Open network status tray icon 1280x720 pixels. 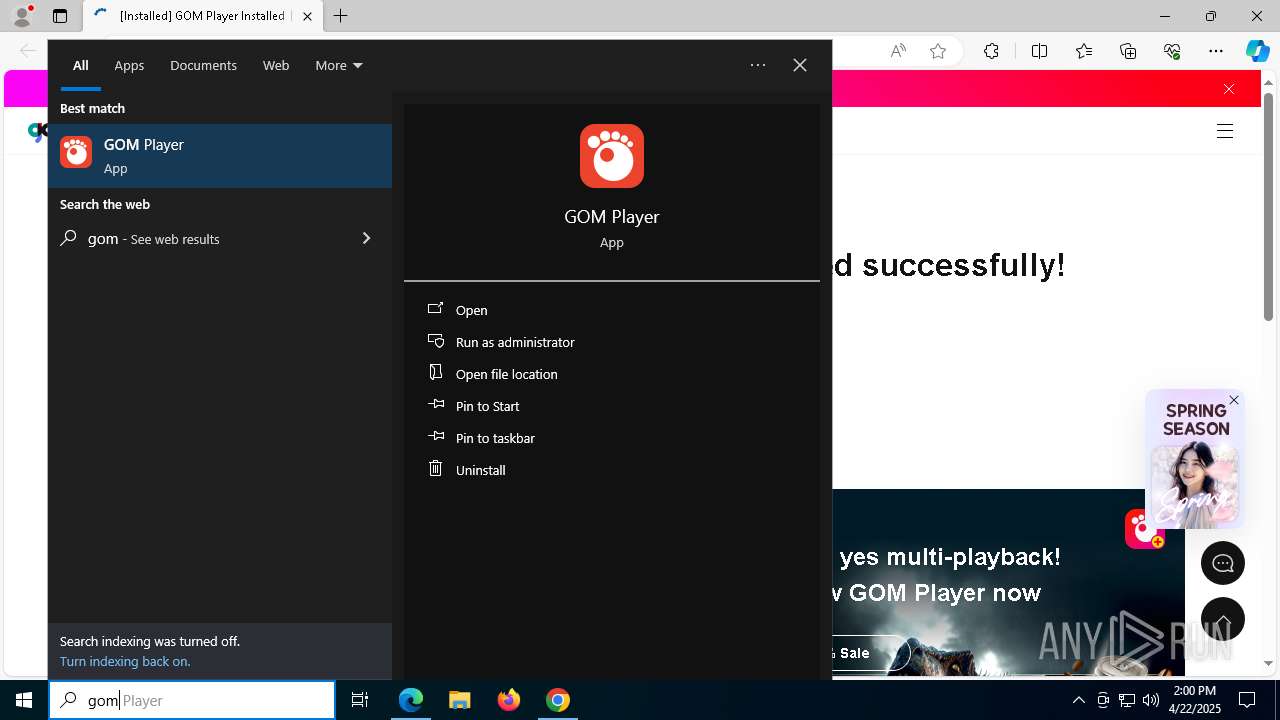pyautogui.click(x=1127, y=700)
